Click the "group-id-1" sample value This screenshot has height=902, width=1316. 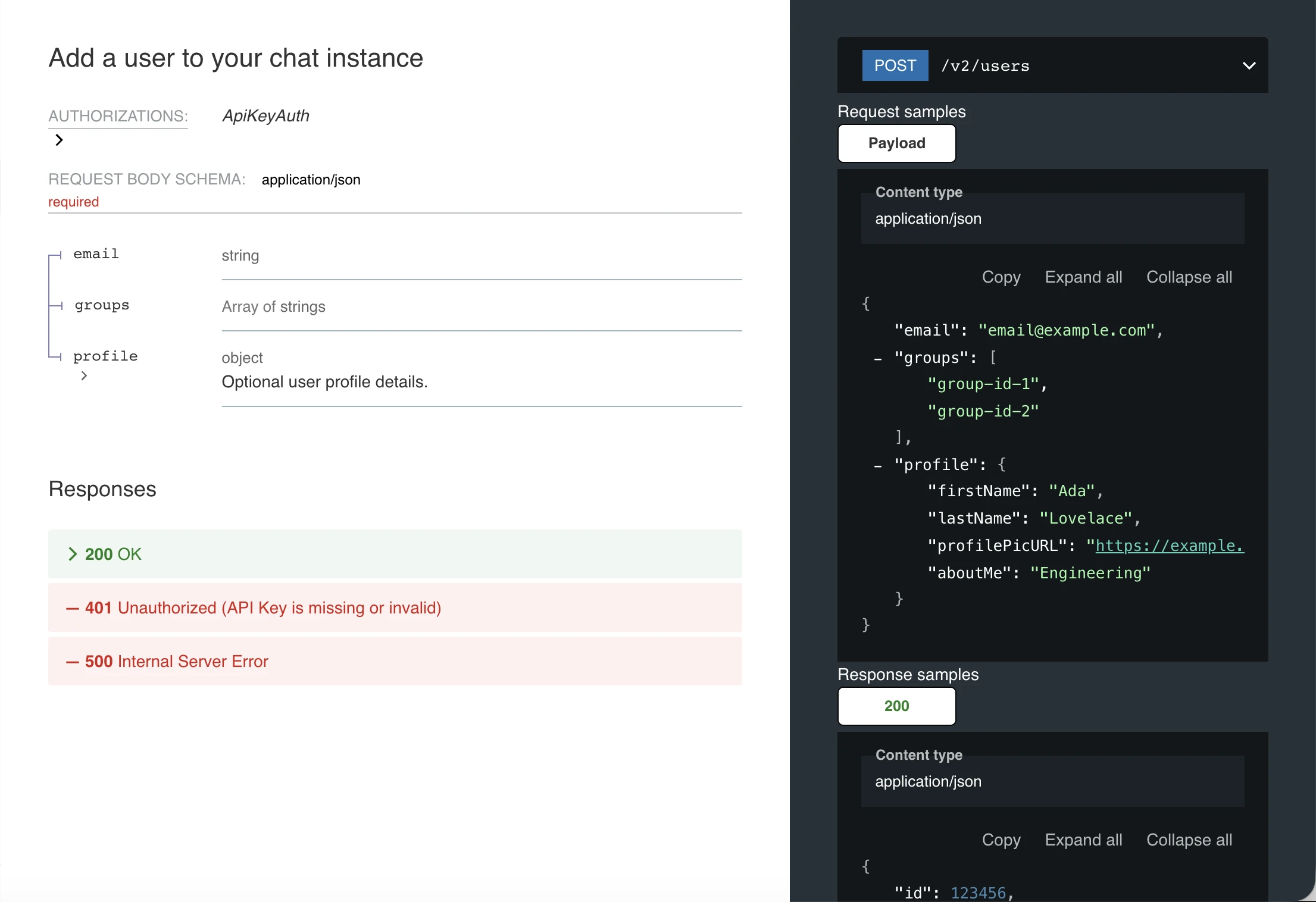(x=983, y=384)
